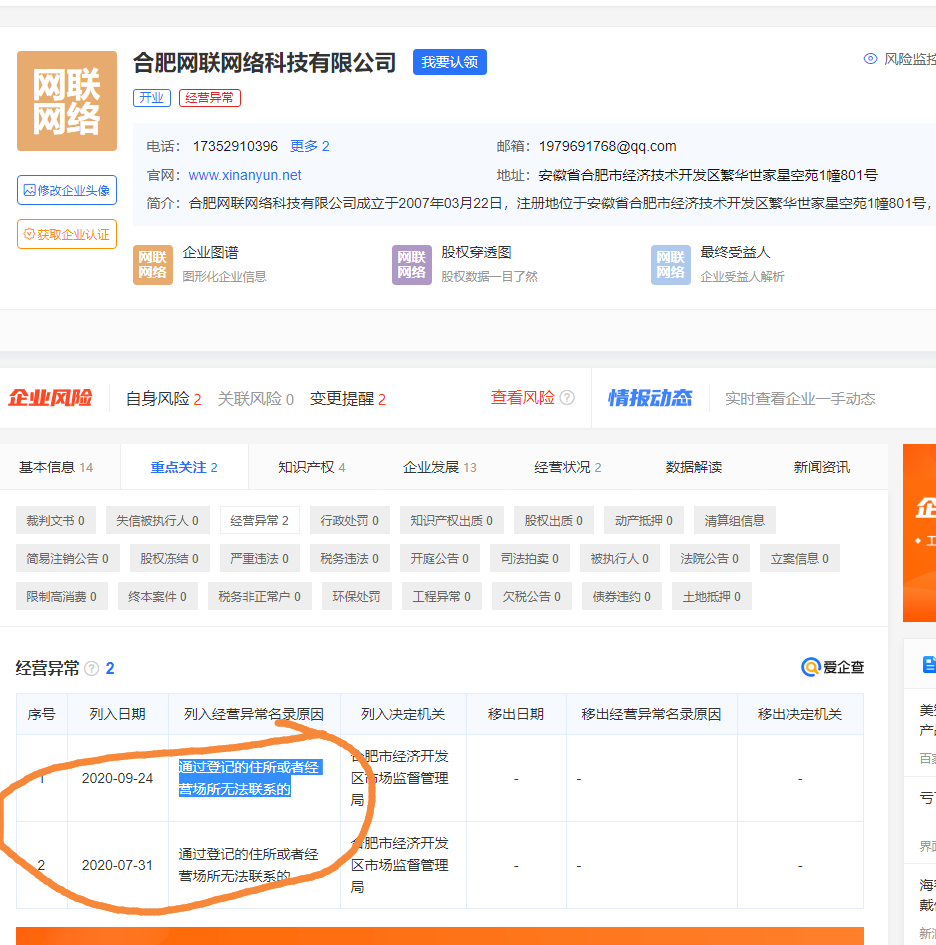The width and height of the screenshot is (936, 945).
Task: Select 失信被执行人 0 filter tag
Action: tap(157, 521)
